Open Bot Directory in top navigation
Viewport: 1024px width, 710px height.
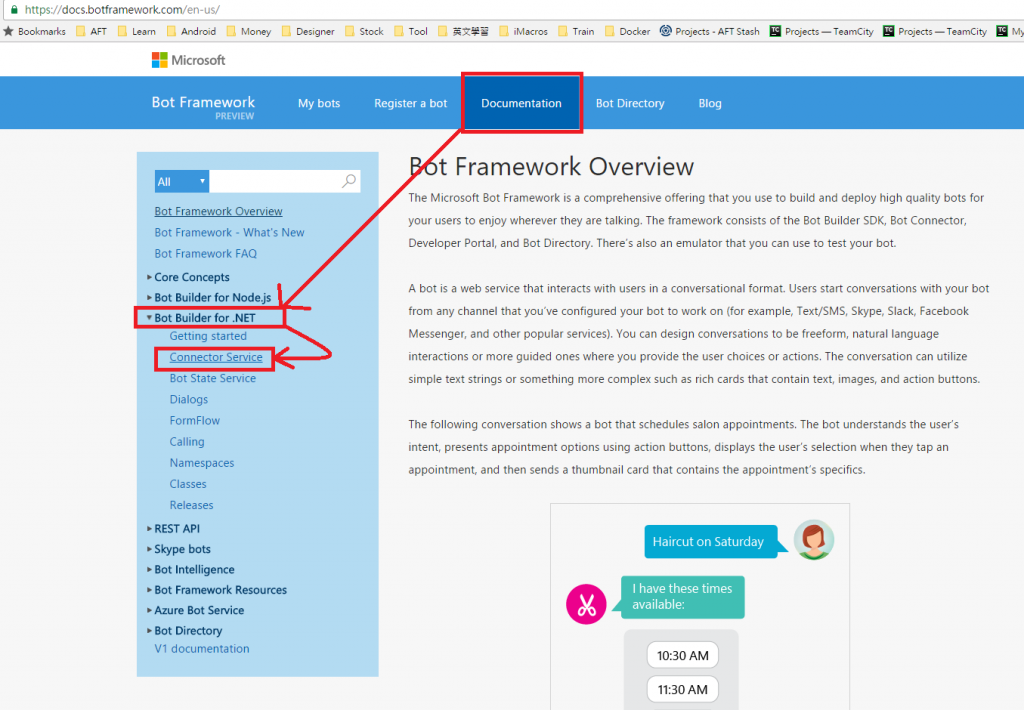click(630, 103)
